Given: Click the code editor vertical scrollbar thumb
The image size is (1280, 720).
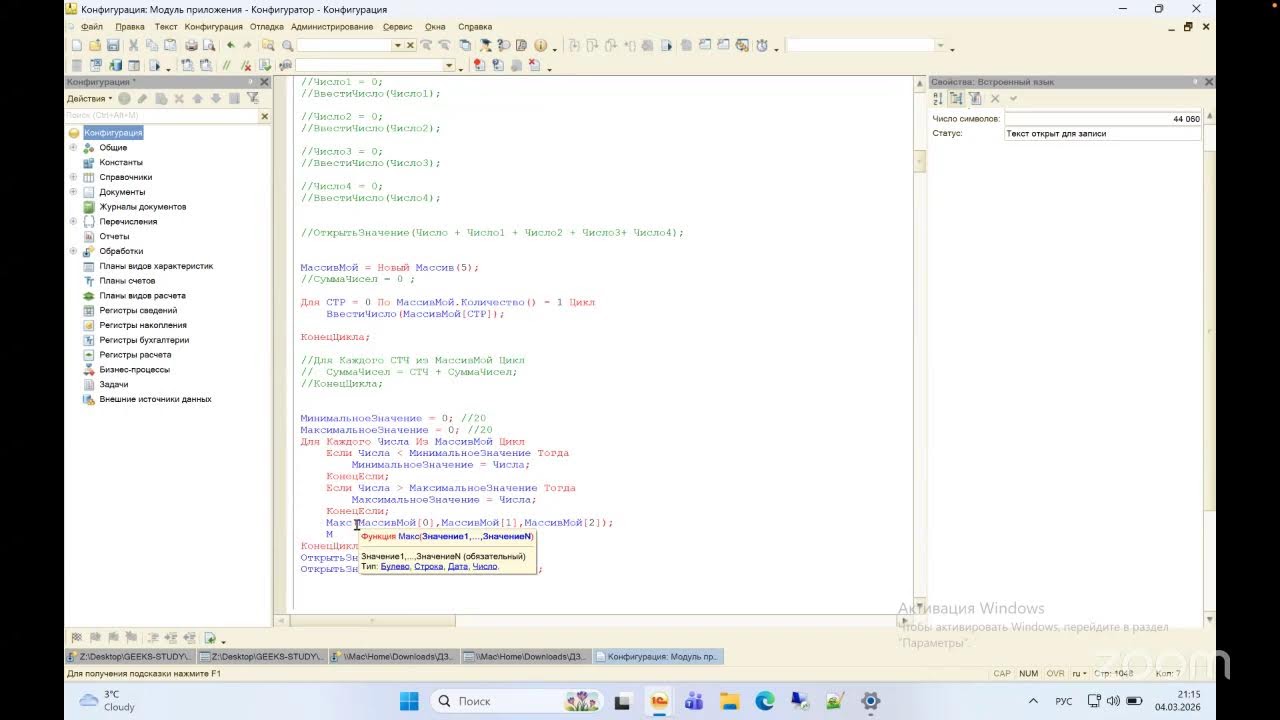Looking at the screenshot, I should click(x=920, y=161).
